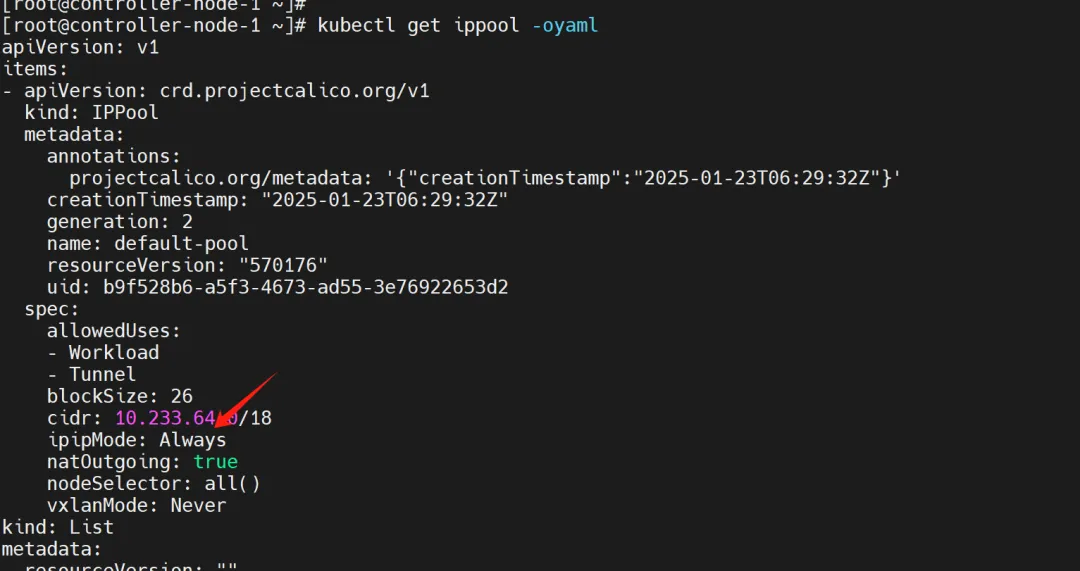Click the creationTimestamp value under metadata

coord(385,200)
